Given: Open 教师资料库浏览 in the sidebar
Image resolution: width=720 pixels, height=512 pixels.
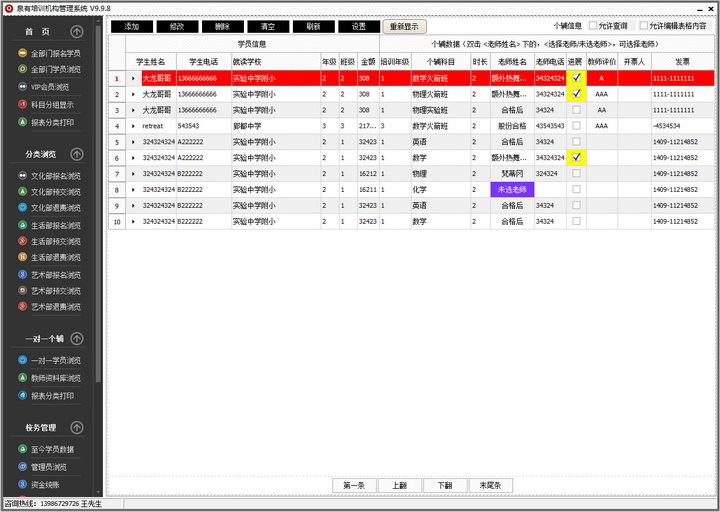Looking at the screenshot, I should click(x=50, y=378).
